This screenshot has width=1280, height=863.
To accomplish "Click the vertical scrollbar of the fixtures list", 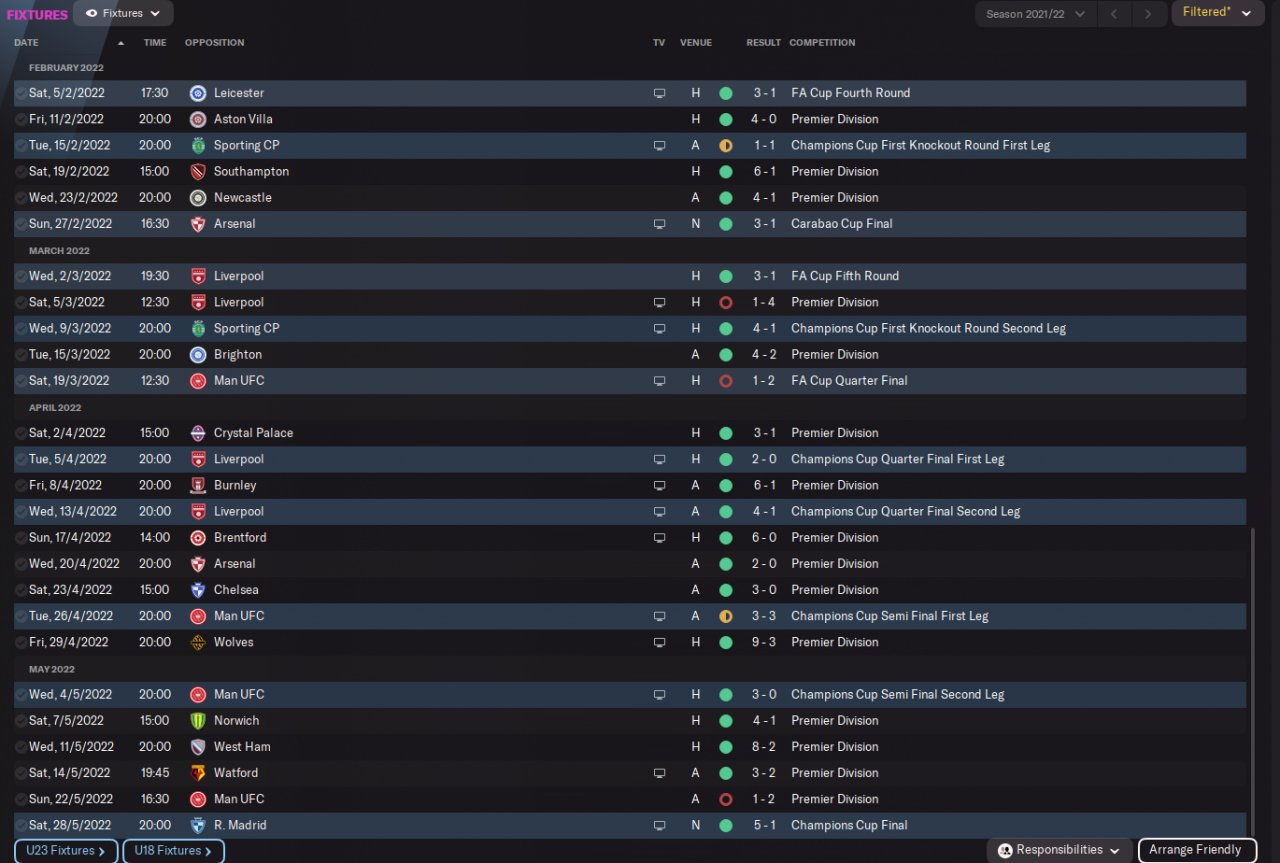I will point(1252,680).
